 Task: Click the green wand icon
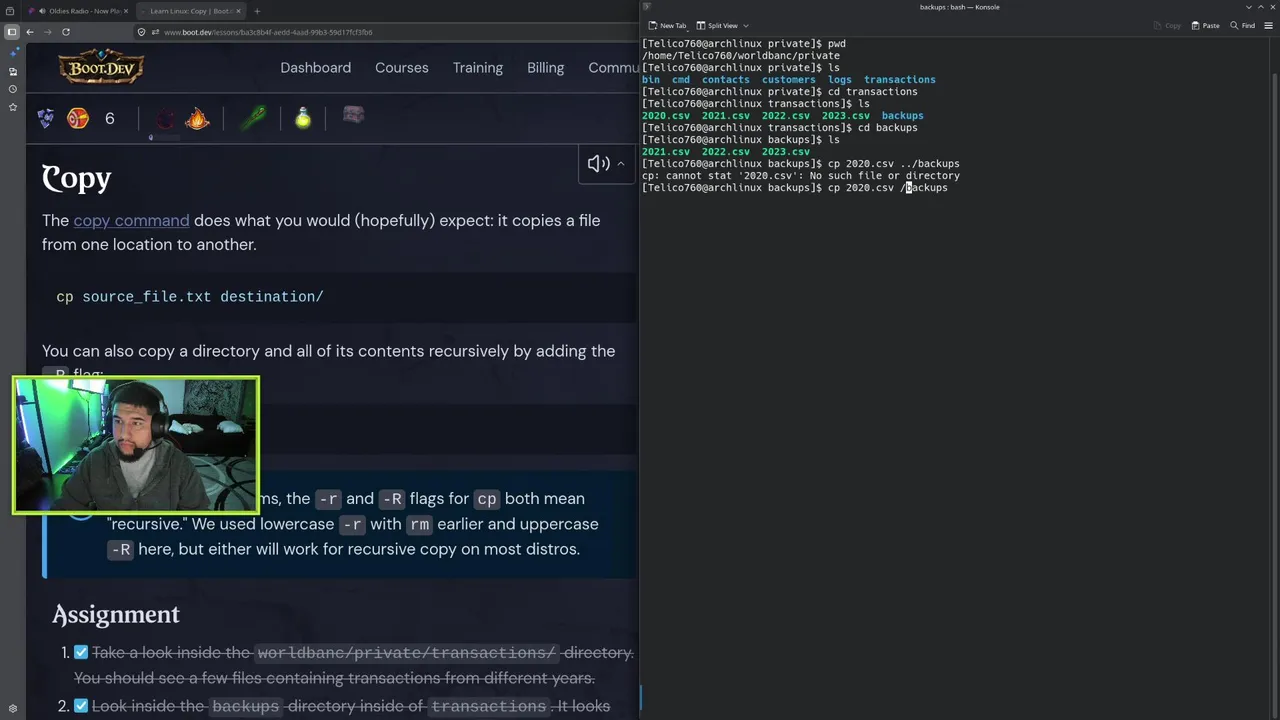click(x=253, y=118)
